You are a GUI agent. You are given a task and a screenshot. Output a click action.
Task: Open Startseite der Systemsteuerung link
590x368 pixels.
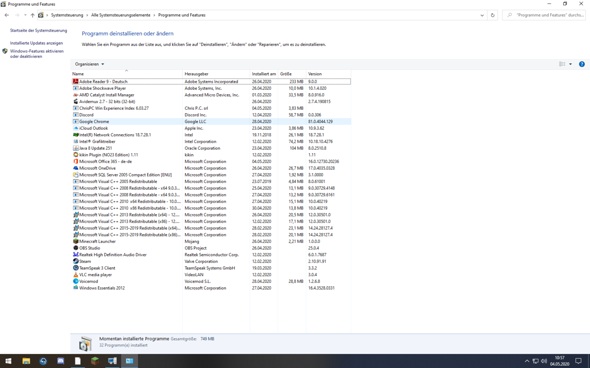tap(38, 30)
